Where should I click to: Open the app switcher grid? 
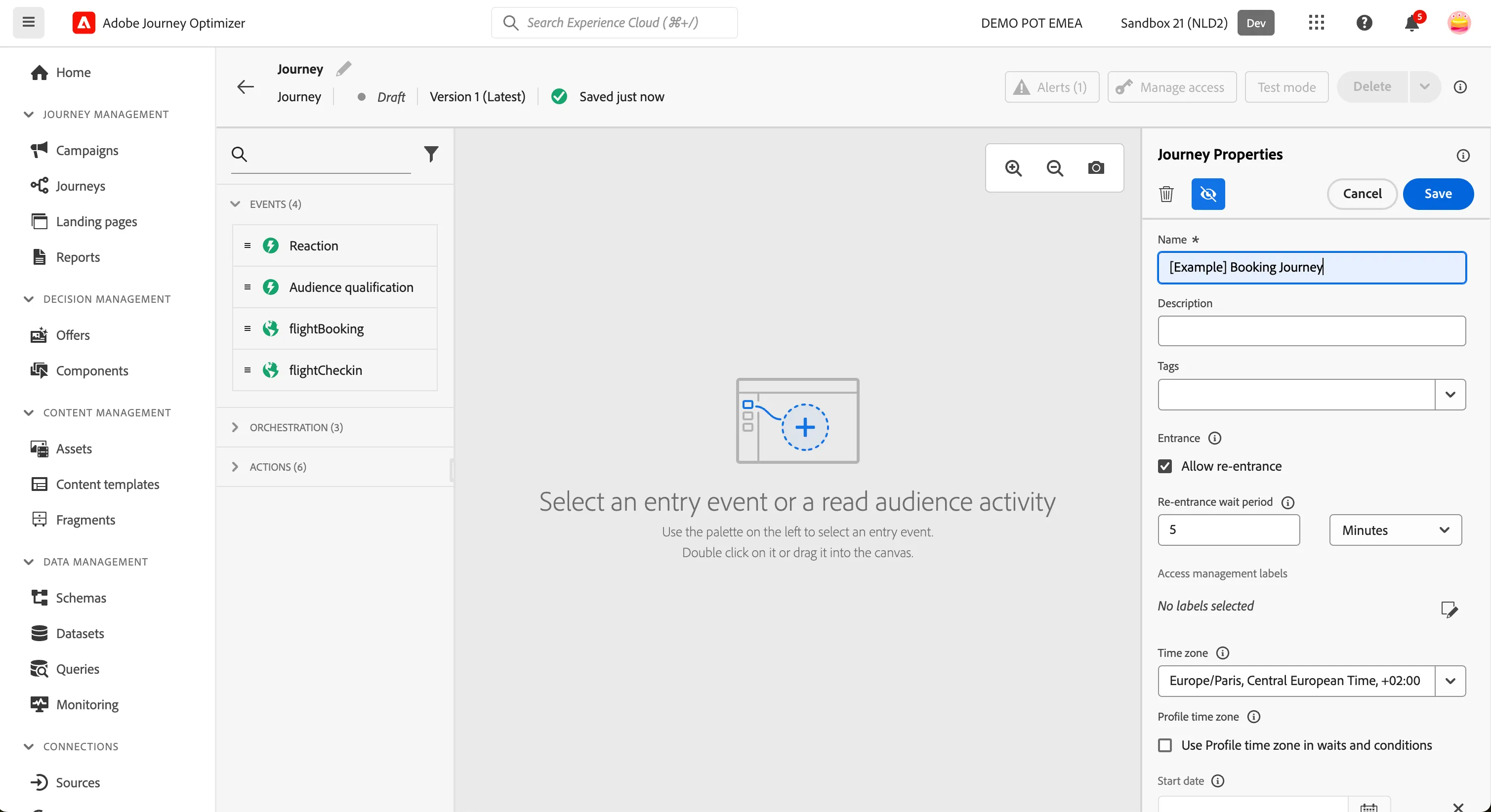click(x=1316, y=23)
